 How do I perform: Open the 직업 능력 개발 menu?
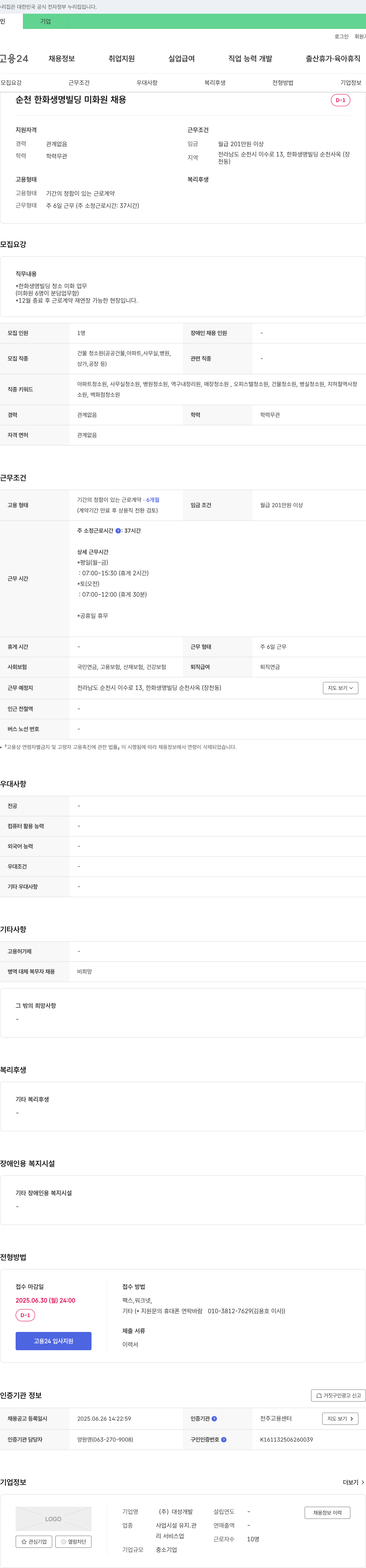(x=250, y=58)
